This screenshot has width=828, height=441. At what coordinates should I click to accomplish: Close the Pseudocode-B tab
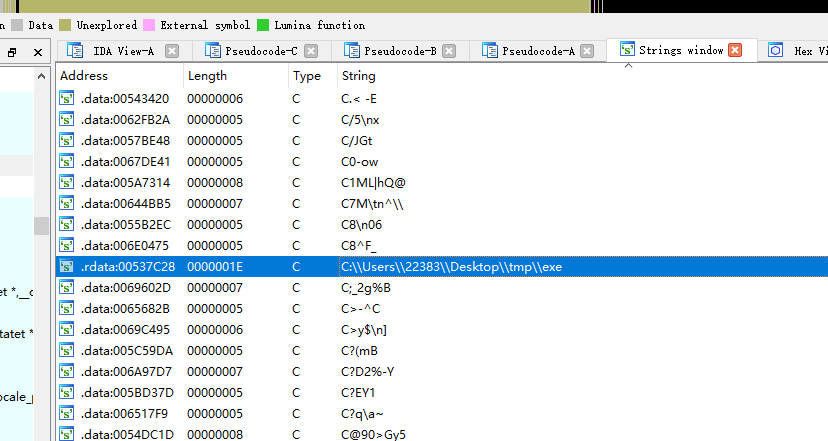449,51
